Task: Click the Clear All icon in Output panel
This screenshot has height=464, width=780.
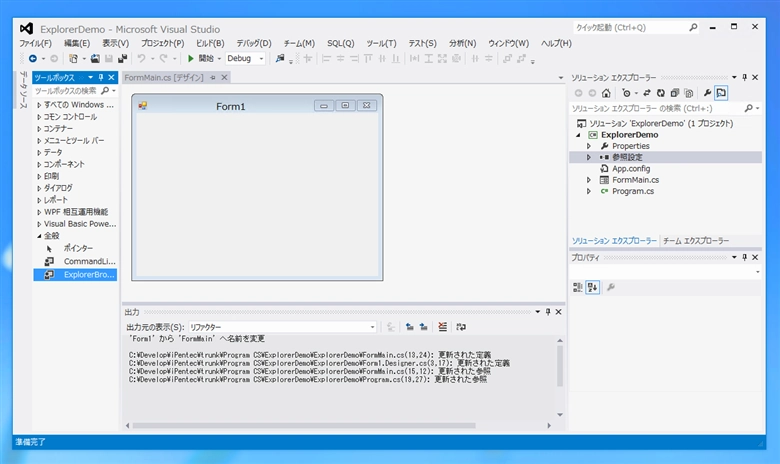Action: coord(442,327)
